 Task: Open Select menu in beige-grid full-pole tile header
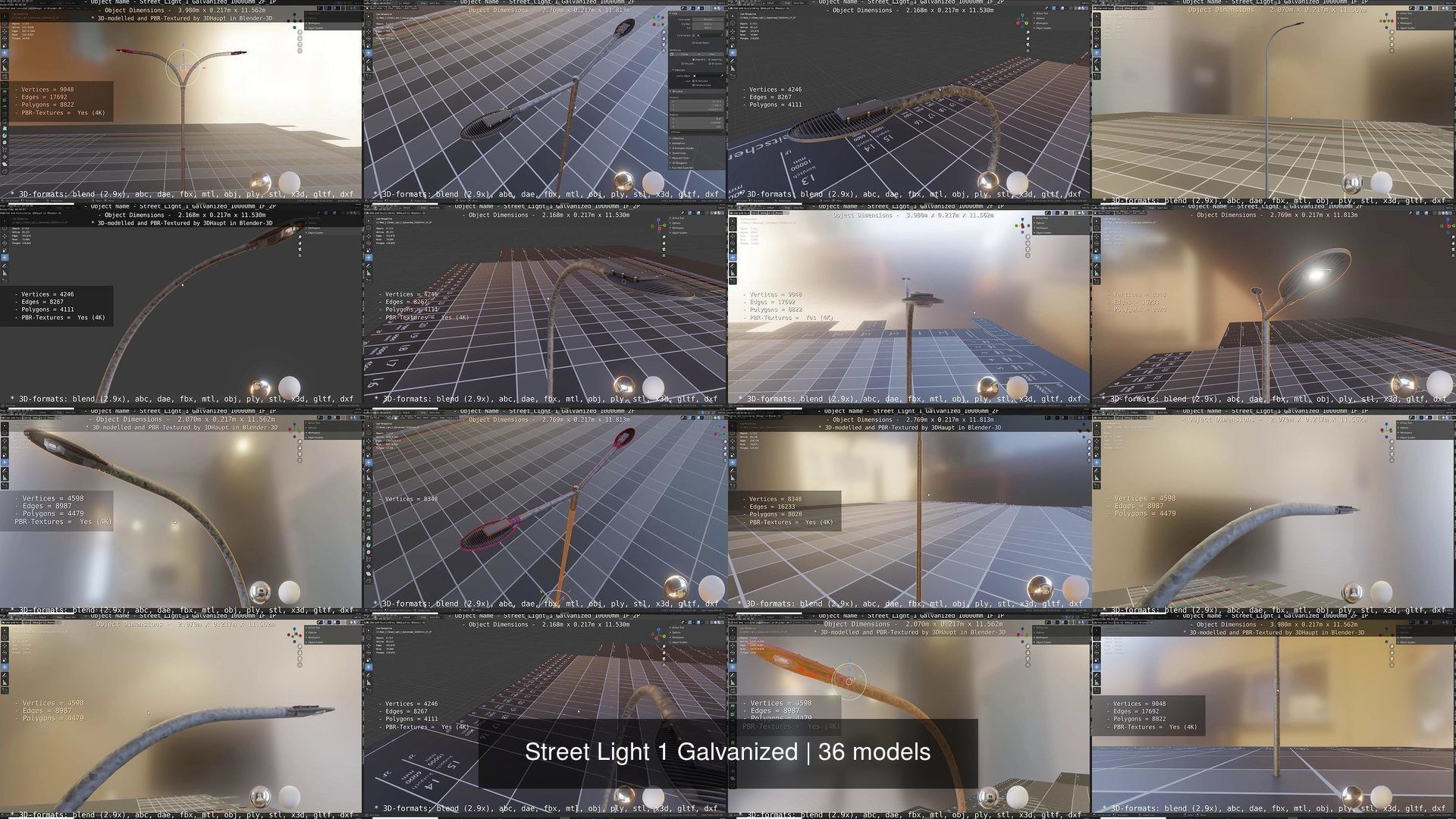pyautogui.click(x=1127, y=8)
